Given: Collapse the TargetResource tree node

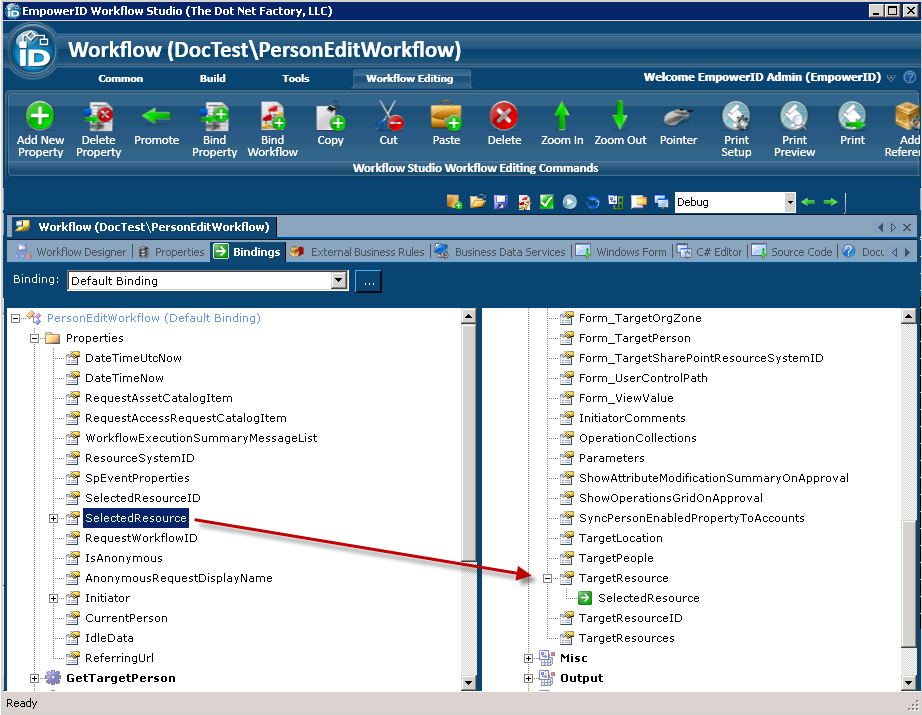Looking at the screenshot, I should pos(547,578).
